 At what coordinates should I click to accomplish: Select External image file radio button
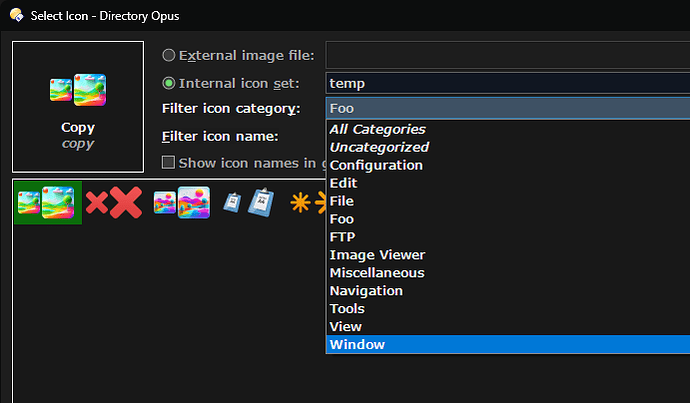169,56
